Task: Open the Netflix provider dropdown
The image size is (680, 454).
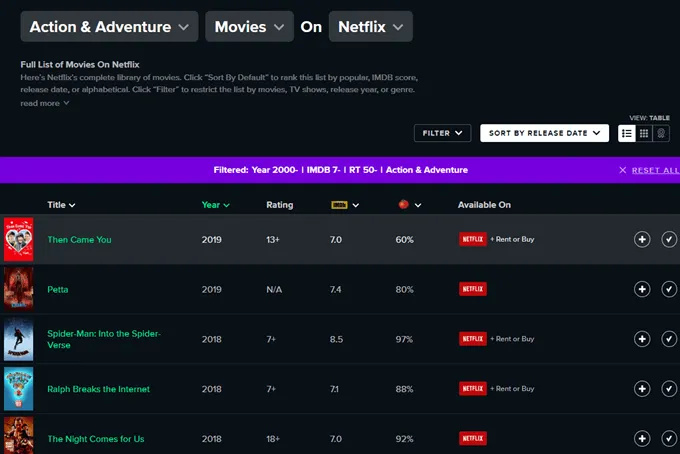Action: tap(370, 27)
